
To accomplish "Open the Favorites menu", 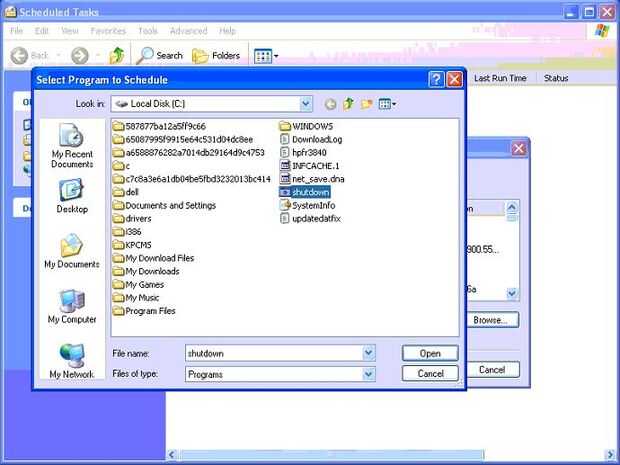I will pyautogui.click(x=108, y=31).
